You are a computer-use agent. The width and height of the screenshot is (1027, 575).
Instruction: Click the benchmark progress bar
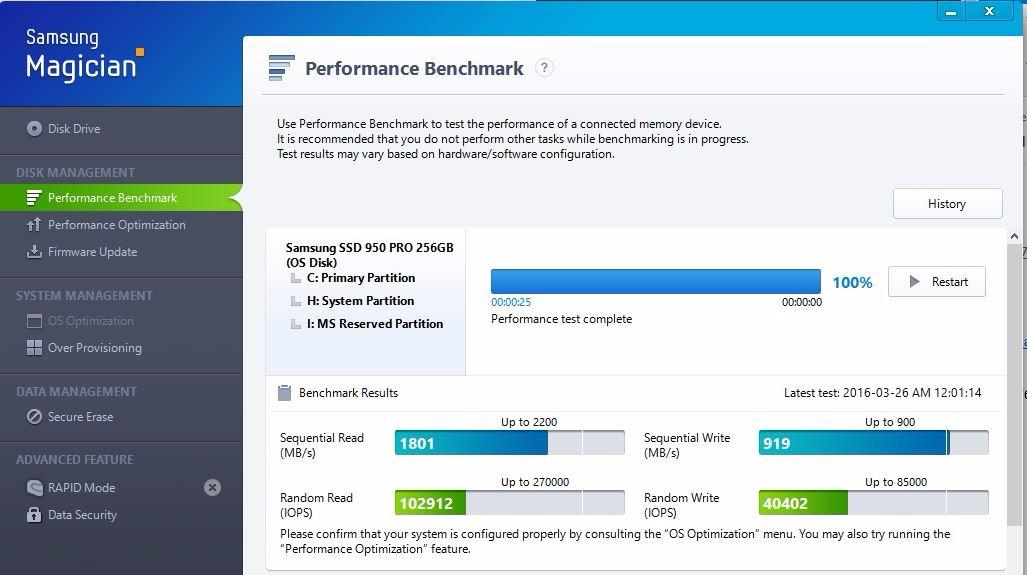click(x=656, y=282)
